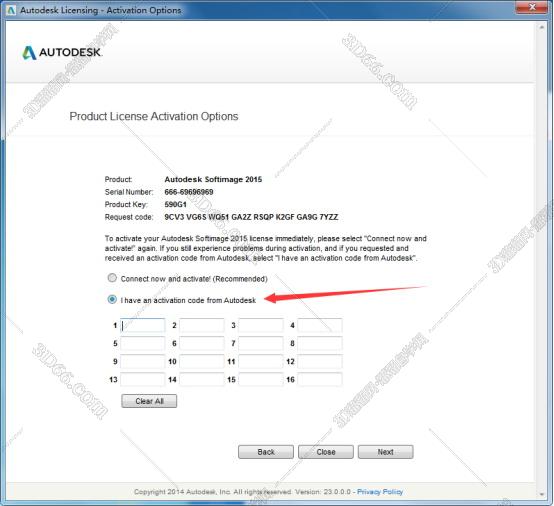Click activation code field 8

pyautogui.click(x=320, y=343)
